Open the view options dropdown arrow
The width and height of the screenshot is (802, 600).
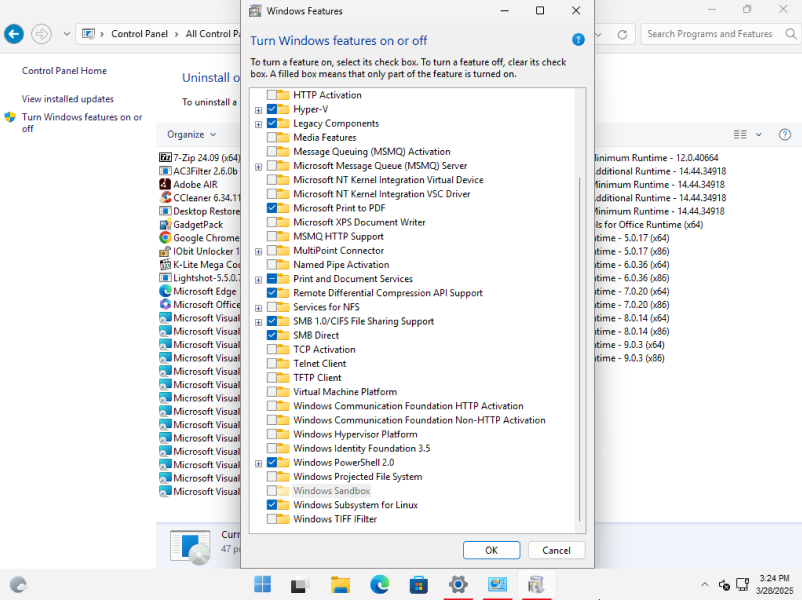759,135
